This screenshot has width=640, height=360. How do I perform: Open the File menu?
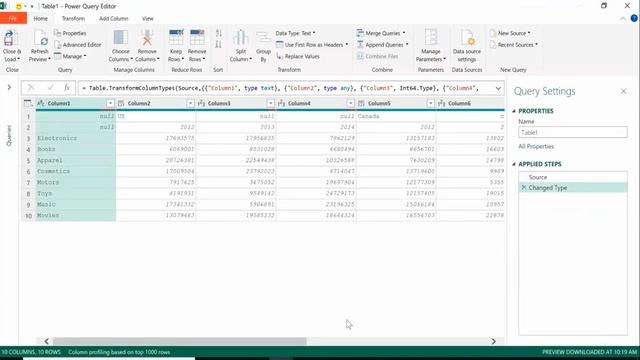[13, 18]
